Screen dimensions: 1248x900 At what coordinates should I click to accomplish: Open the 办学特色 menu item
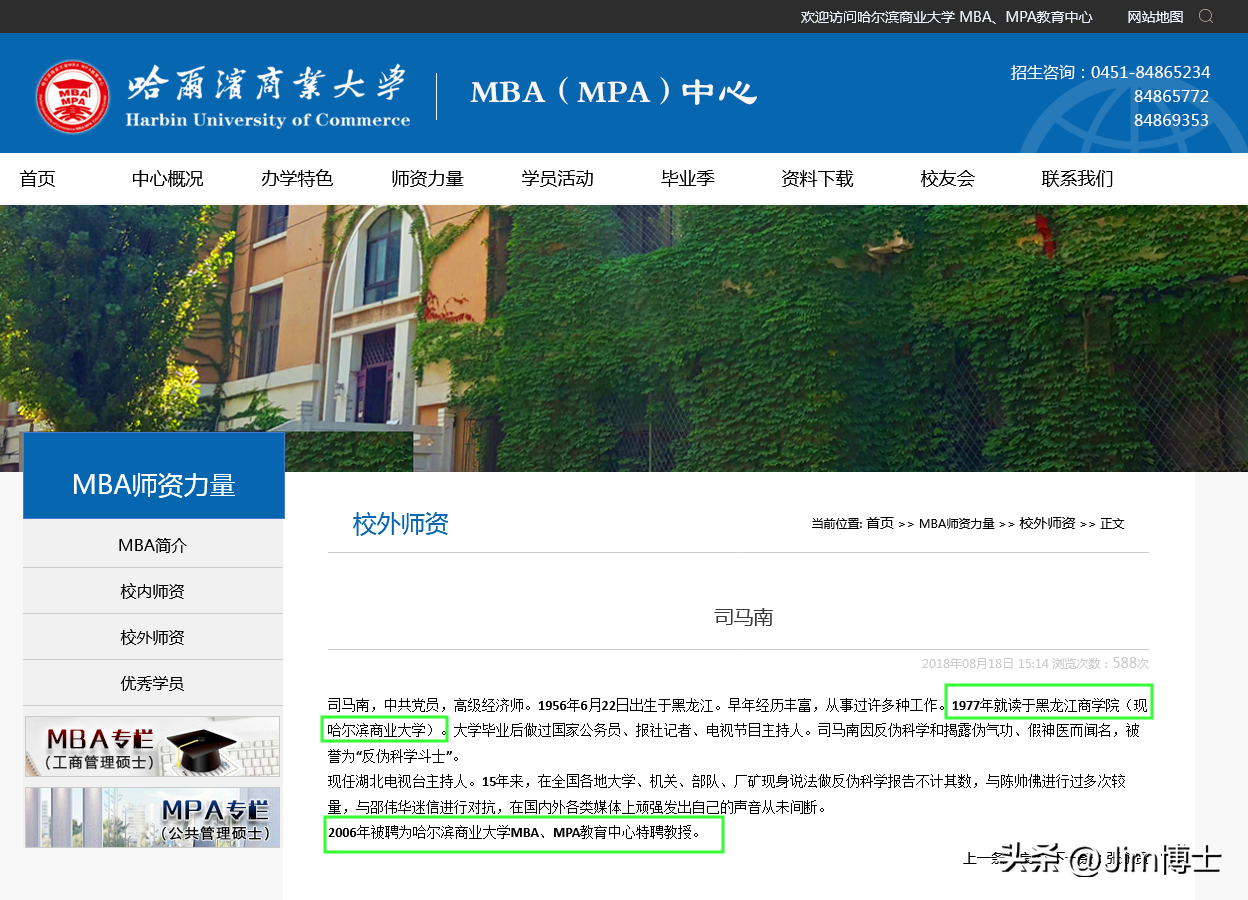click(x=297, y=179)
